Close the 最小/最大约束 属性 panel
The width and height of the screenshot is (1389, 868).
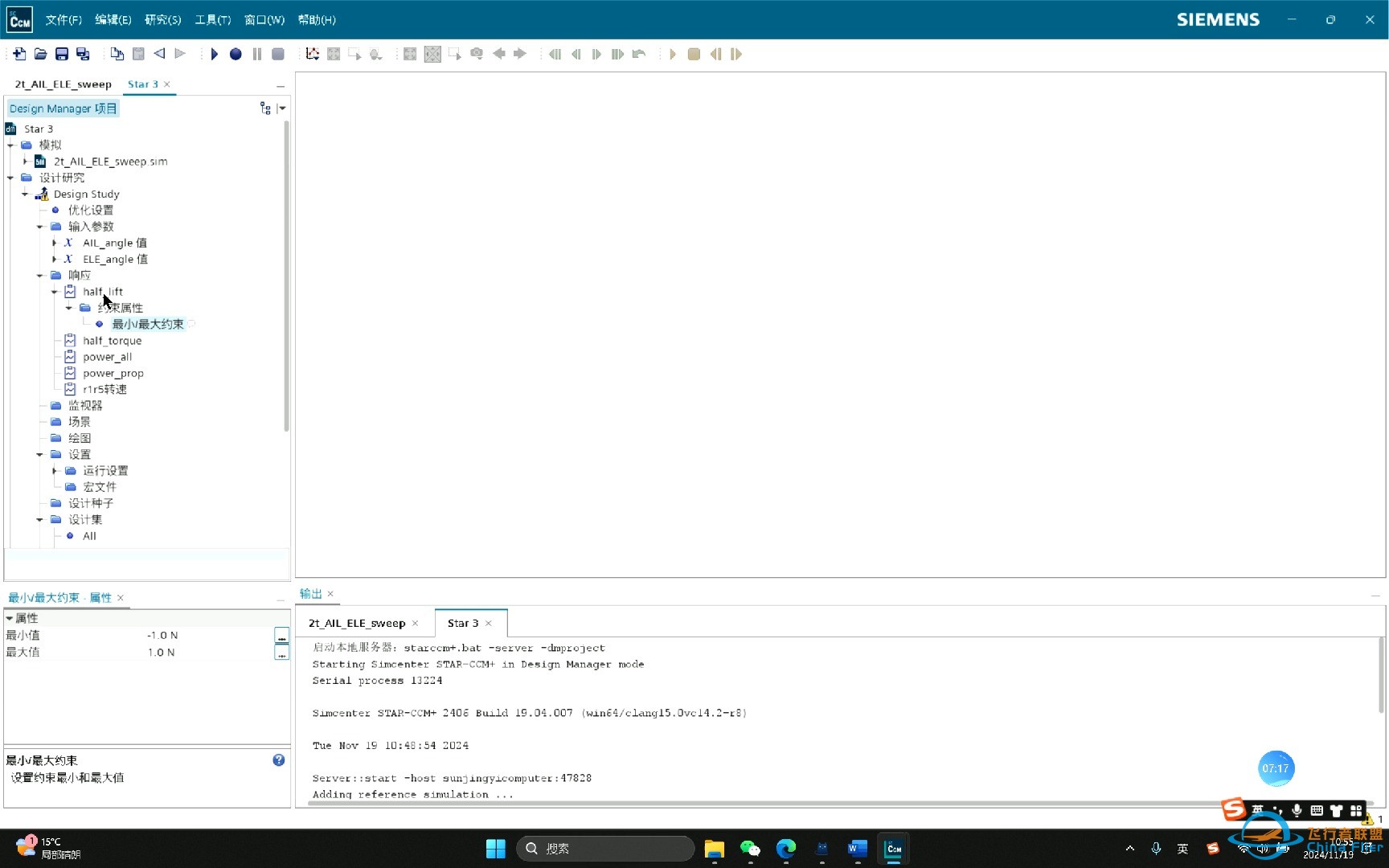coord(121,597)
